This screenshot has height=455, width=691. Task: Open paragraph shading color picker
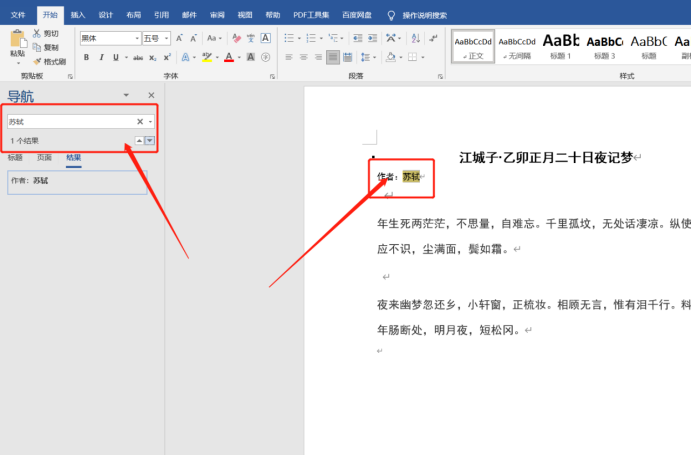[x=390, y=57]
